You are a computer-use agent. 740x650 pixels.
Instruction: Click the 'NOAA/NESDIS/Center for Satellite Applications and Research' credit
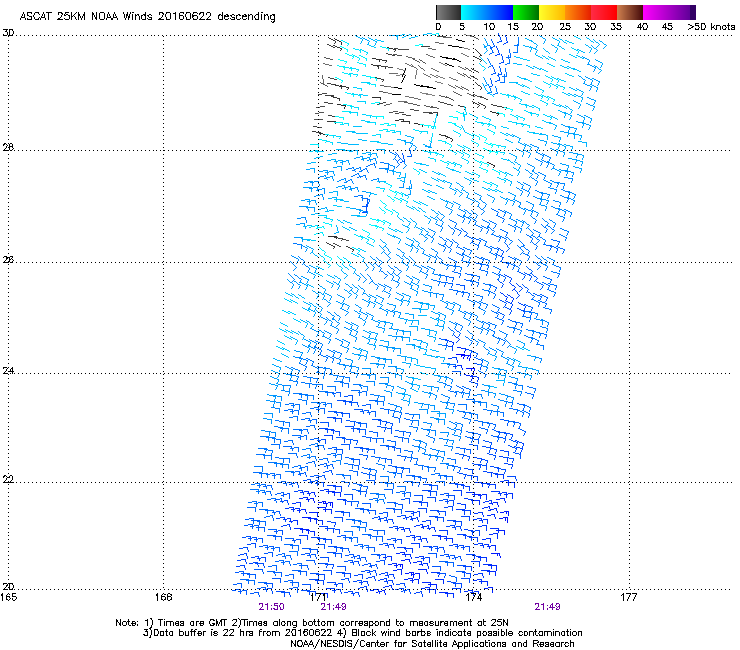tap(432, 644)
